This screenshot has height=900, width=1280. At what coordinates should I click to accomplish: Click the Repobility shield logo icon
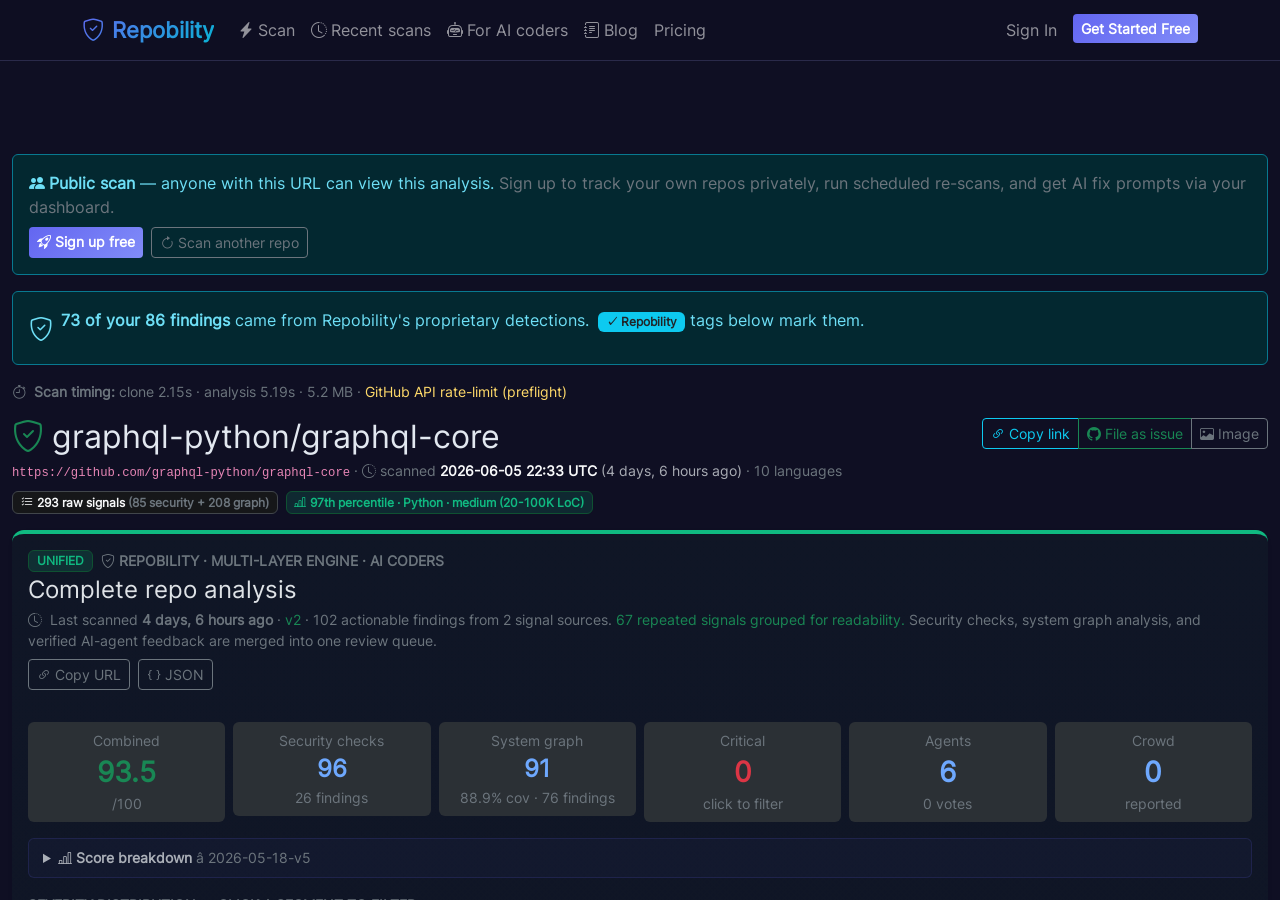click(93, 30)
